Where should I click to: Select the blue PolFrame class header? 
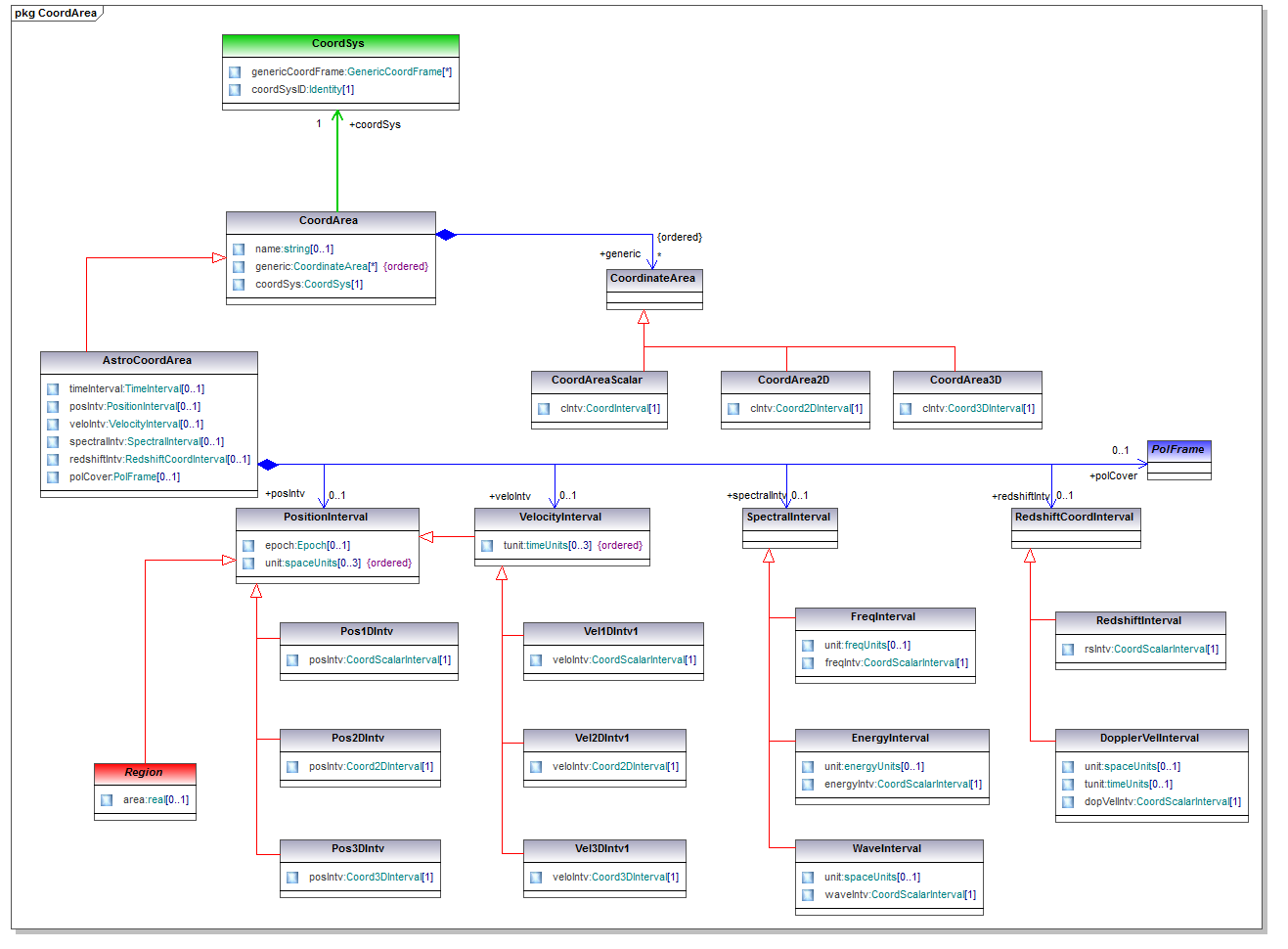coord(1178,450)
